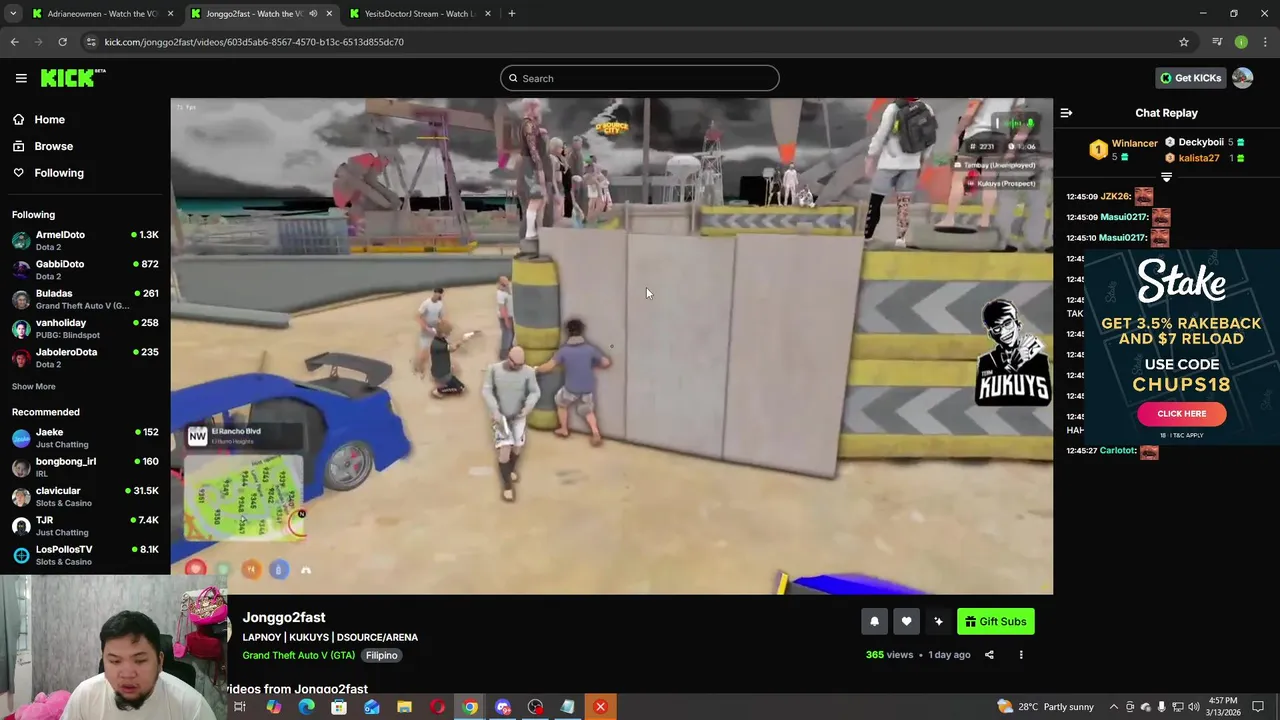Go to Home in sidebar
This screenshot has width=1280, height=720.
pos(49,119)
